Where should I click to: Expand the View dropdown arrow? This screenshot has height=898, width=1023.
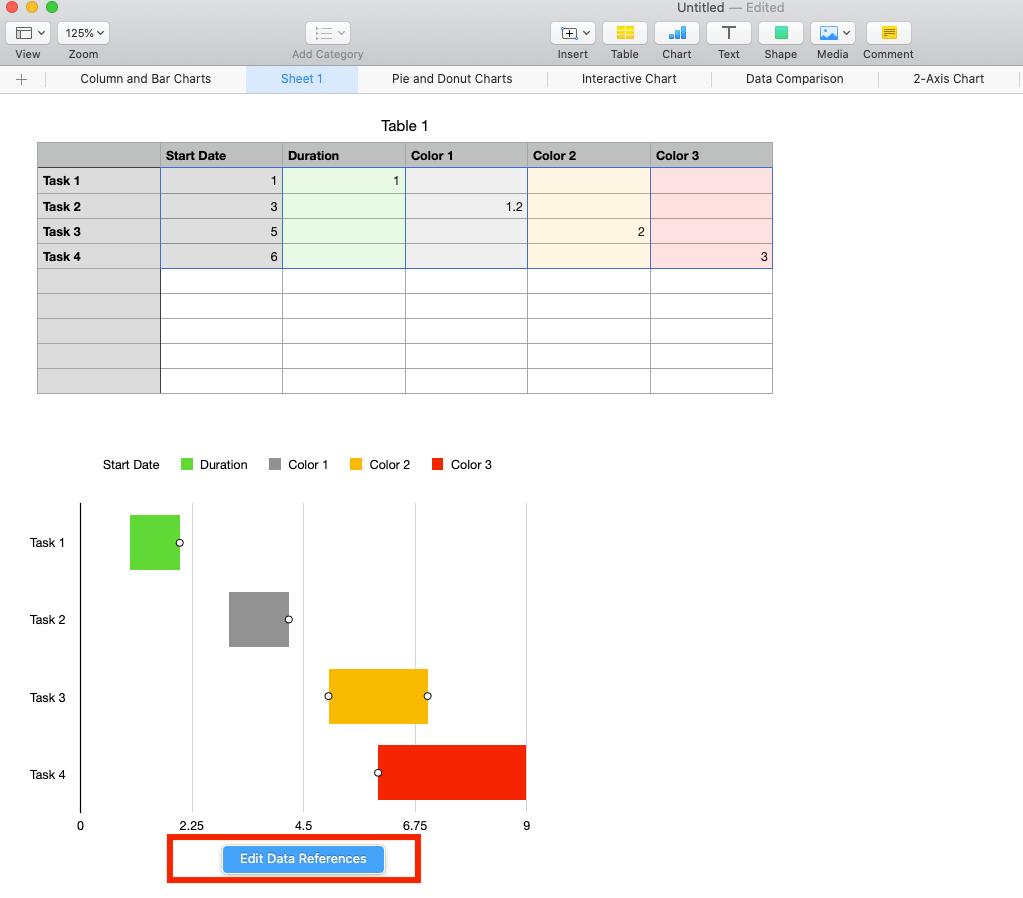[x=39, y=32]
